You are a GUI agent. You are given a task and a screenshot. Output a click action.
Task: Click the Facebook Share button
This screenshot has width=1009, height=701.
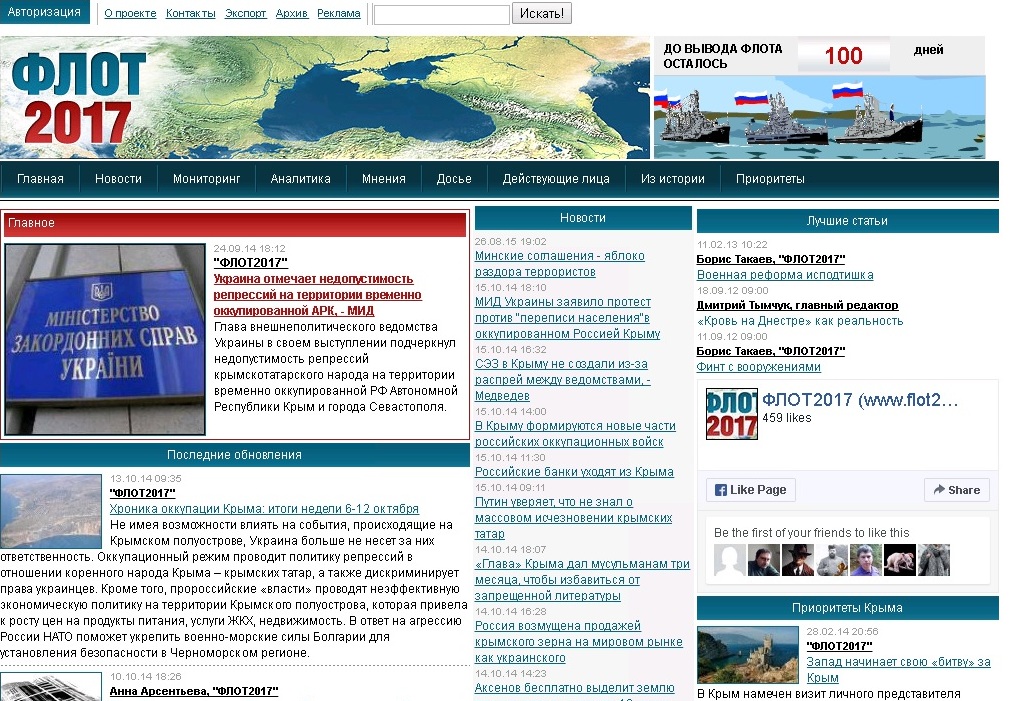coord(957,490)
